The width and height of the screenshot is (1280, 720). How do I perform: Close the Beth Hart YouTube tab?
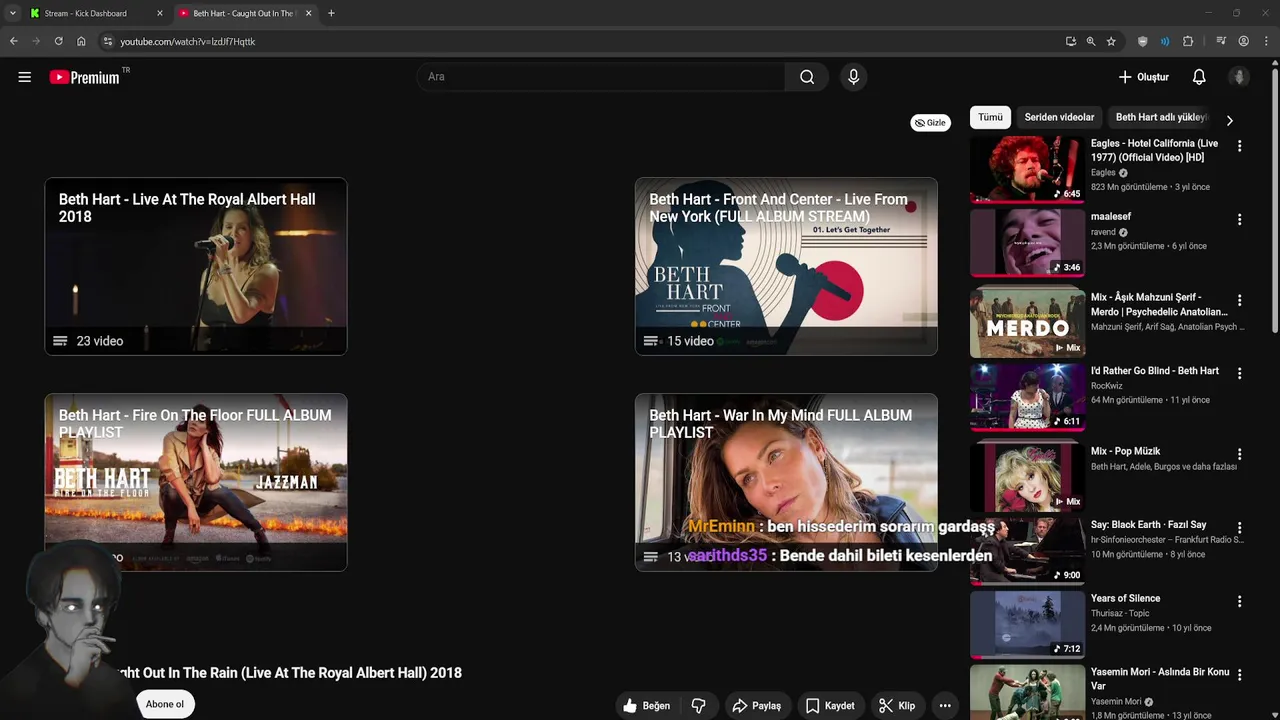(308, 13)
